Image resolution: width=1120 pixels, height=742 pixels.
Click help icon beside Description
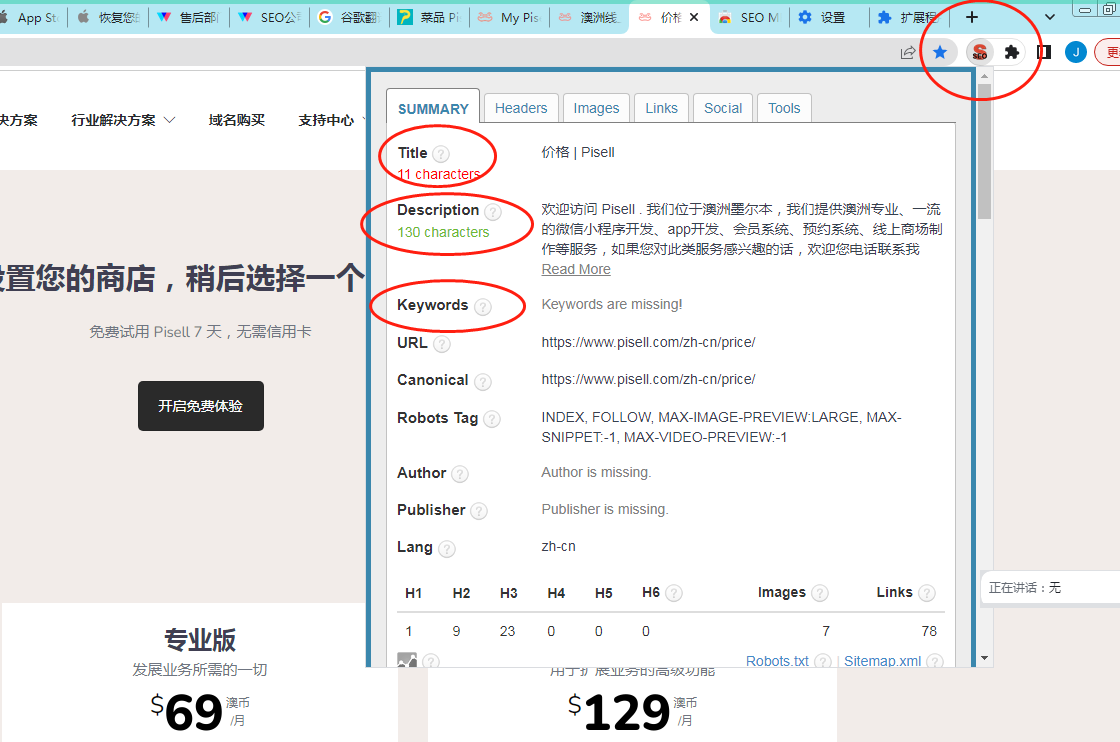493,211
